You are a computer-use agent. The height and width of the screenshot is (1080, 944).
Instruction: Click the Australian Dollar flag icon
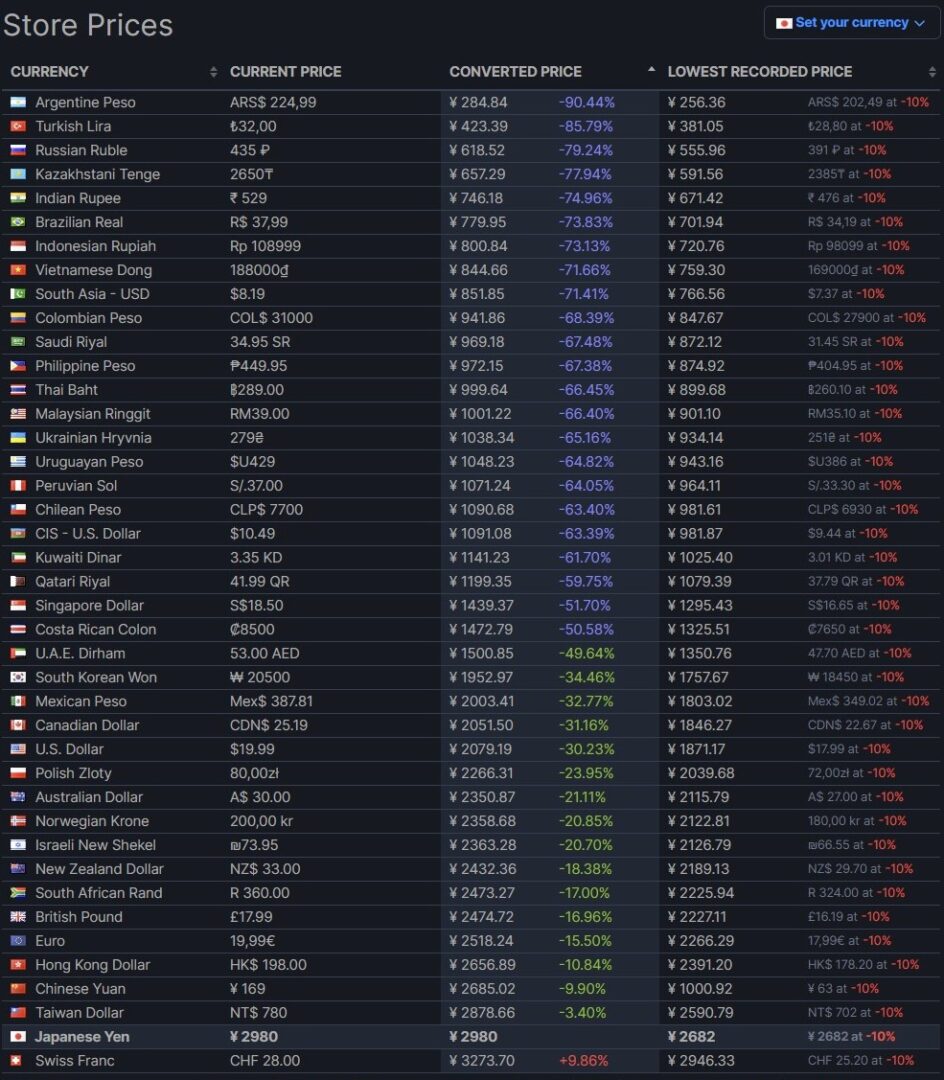[x=17, y=797]
